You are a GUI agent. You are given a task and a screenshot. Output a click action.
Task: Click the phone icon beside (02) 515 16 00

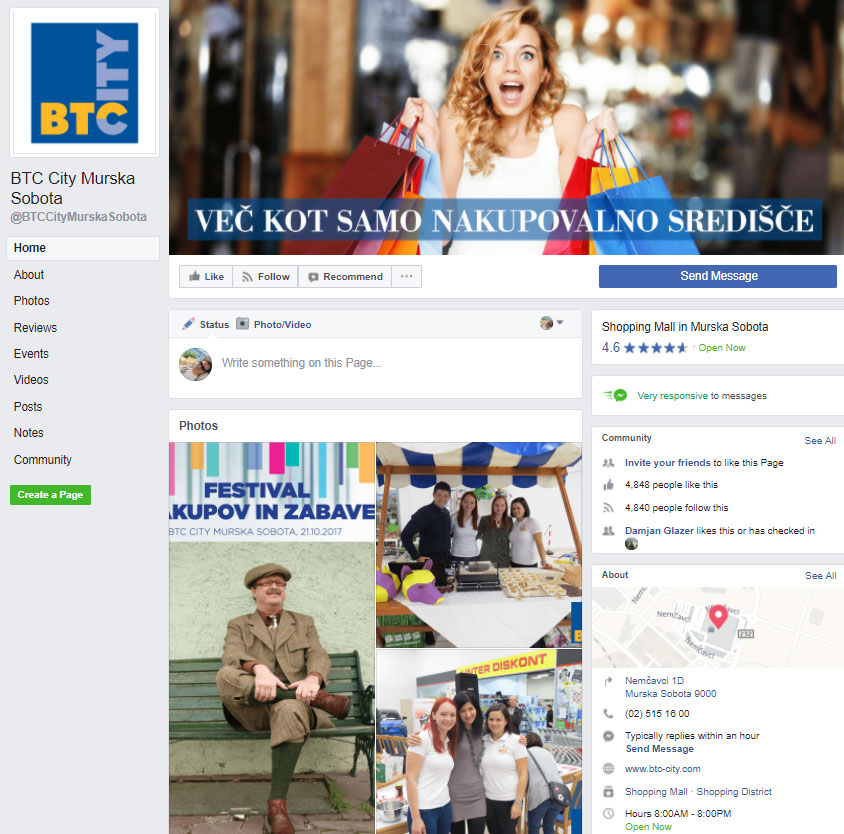pos(608,714)
